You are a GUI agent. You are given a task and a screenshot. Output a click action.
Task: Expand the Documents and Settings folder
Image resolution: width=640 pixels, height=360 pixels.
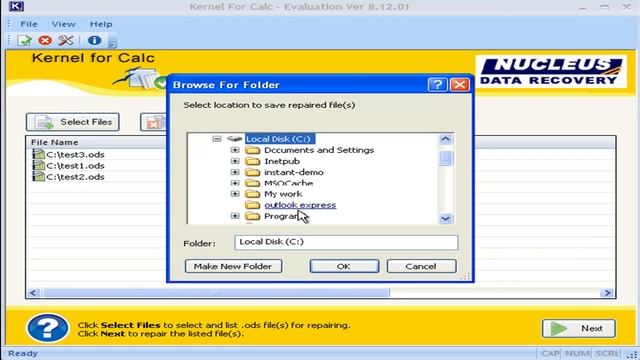click(235, 150)
